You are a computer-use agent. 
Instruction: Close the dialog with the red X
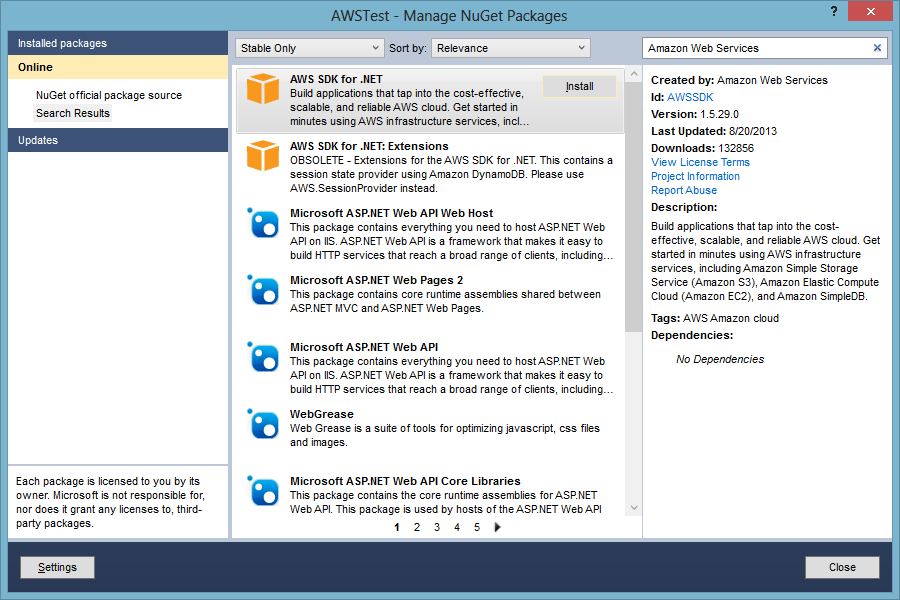(870, 11)
